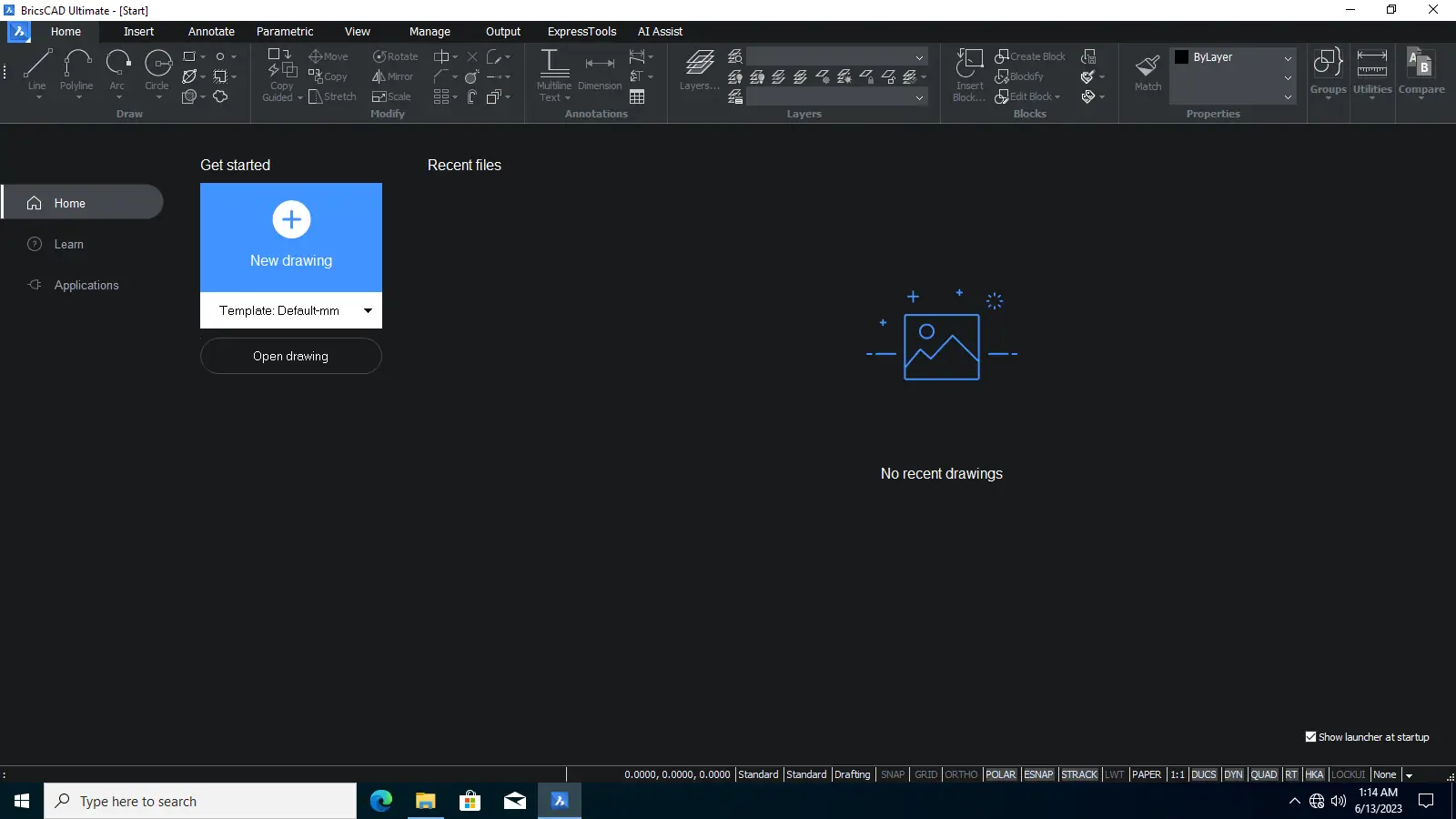This screenshot has width=1456, height=819.
Task: Create a New drawing
Action: coord(291,238)
